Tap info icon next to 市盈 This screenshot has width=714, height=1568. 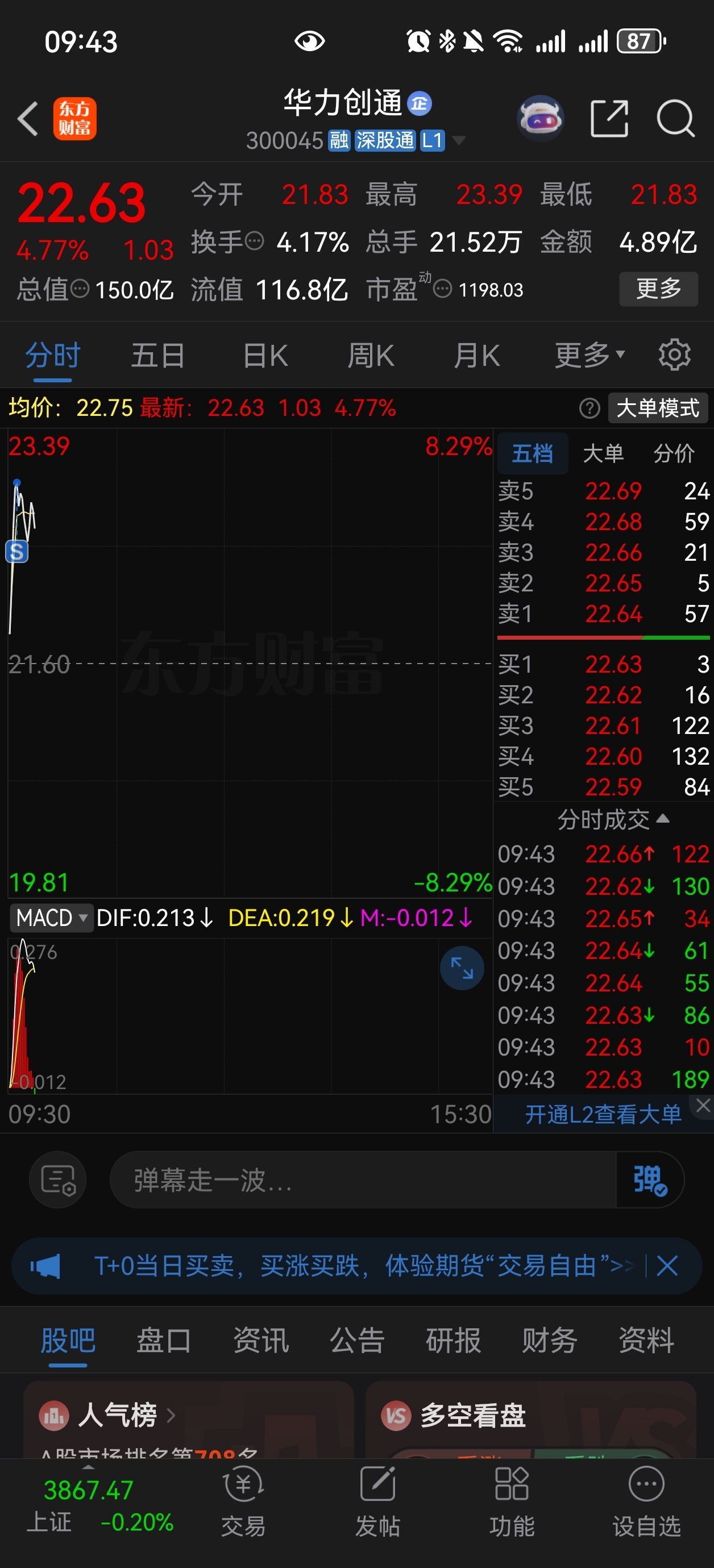(442, 289)
